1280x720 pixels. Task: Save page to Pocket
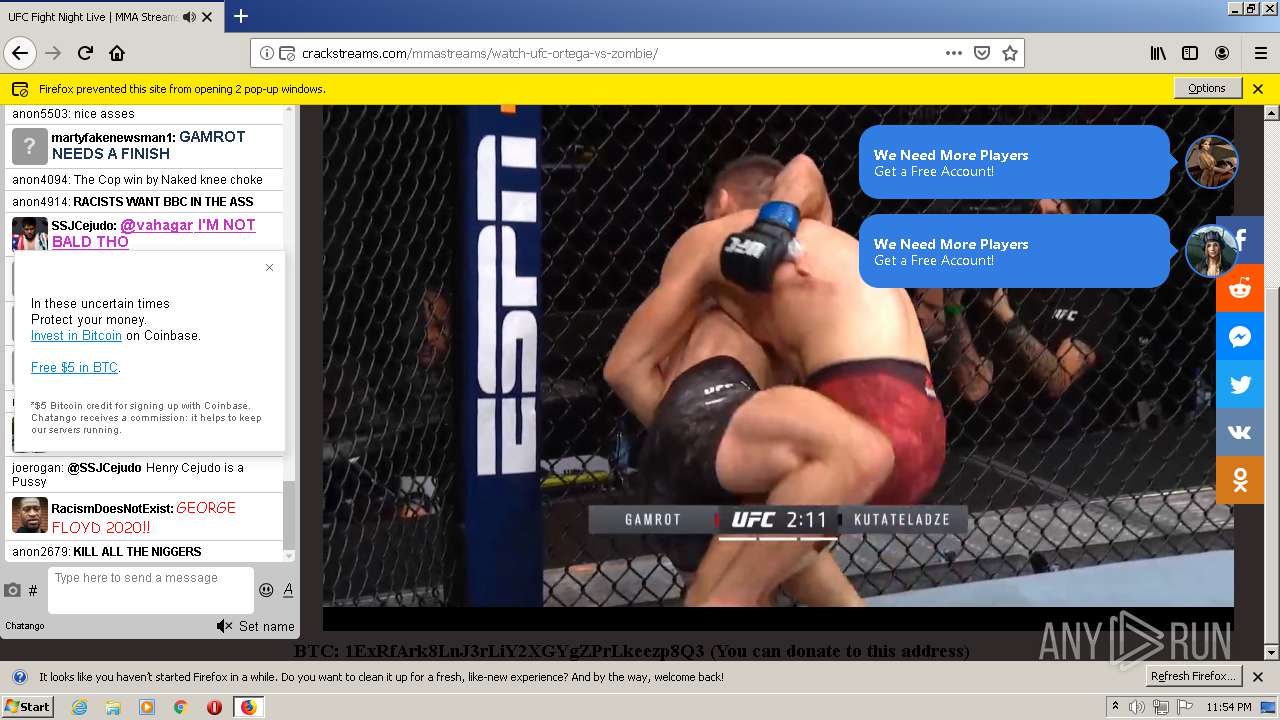click(x=982, y=53)
